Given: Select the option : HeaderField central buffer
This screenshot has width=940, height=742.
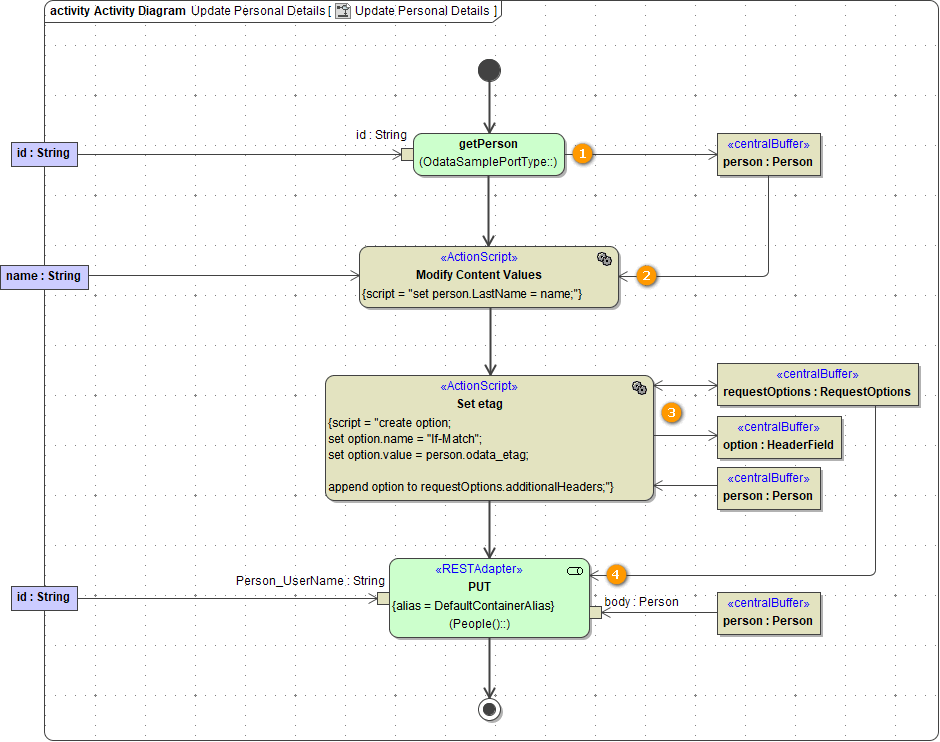Looking at the screenshot, I should point(779,437).
